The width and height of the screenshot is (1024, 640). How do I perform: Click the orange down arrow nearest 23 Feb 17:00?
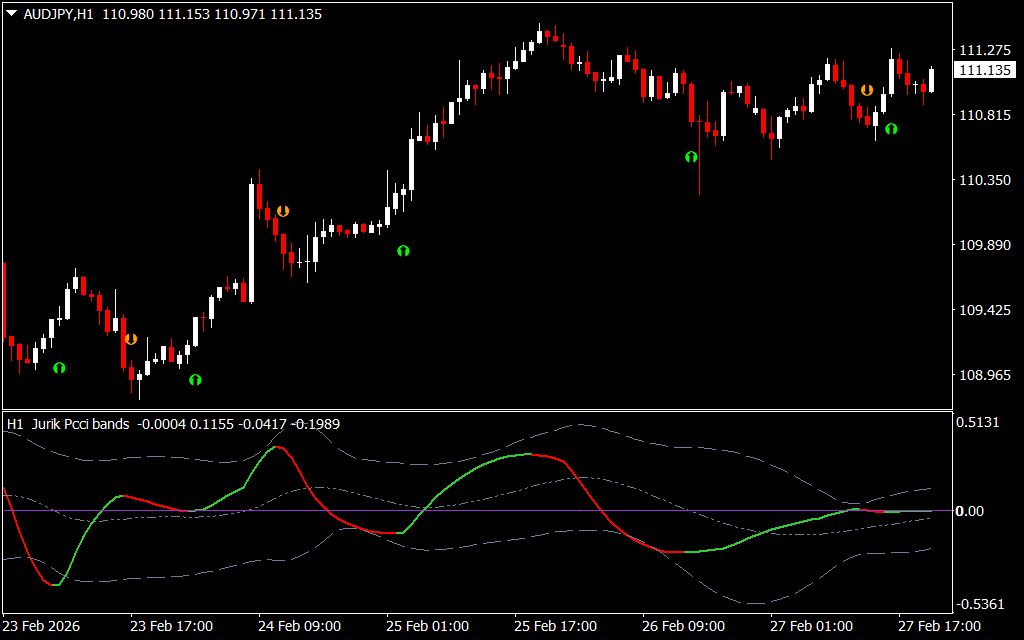[130, 339]
